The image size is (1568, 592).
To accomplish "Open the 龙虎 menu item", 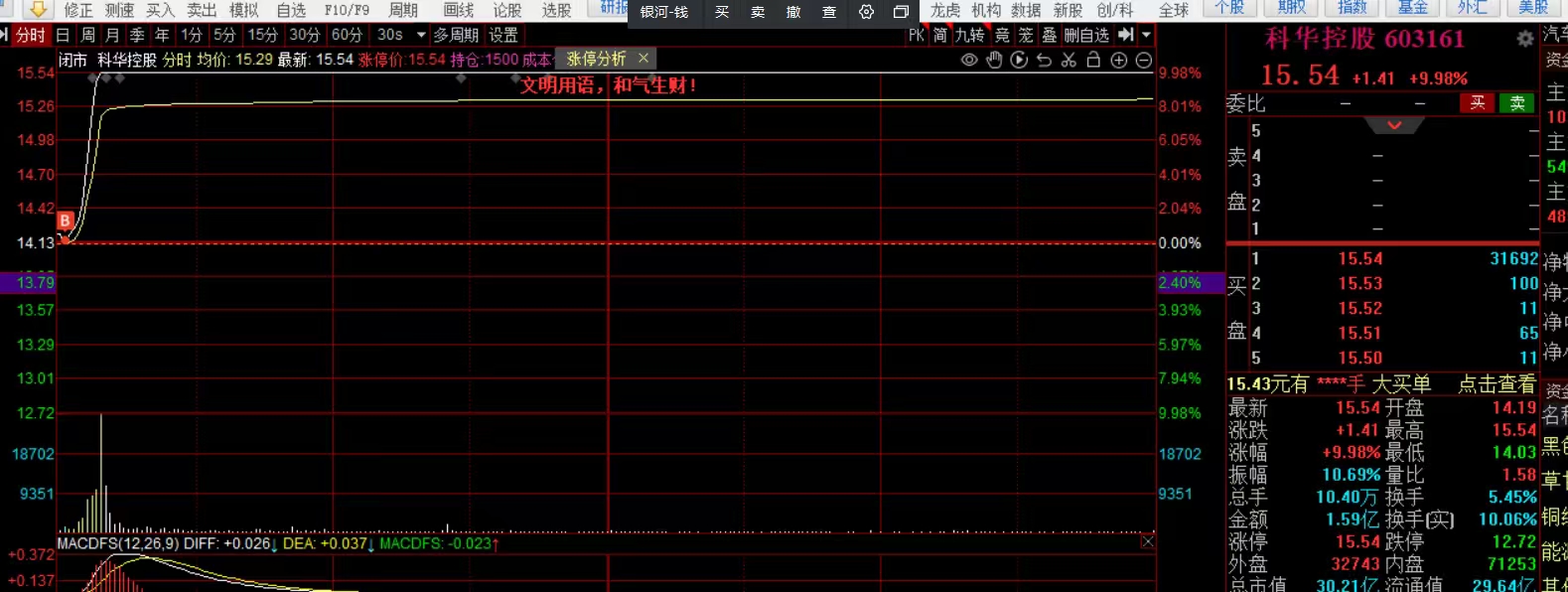I will click(945, 10).
